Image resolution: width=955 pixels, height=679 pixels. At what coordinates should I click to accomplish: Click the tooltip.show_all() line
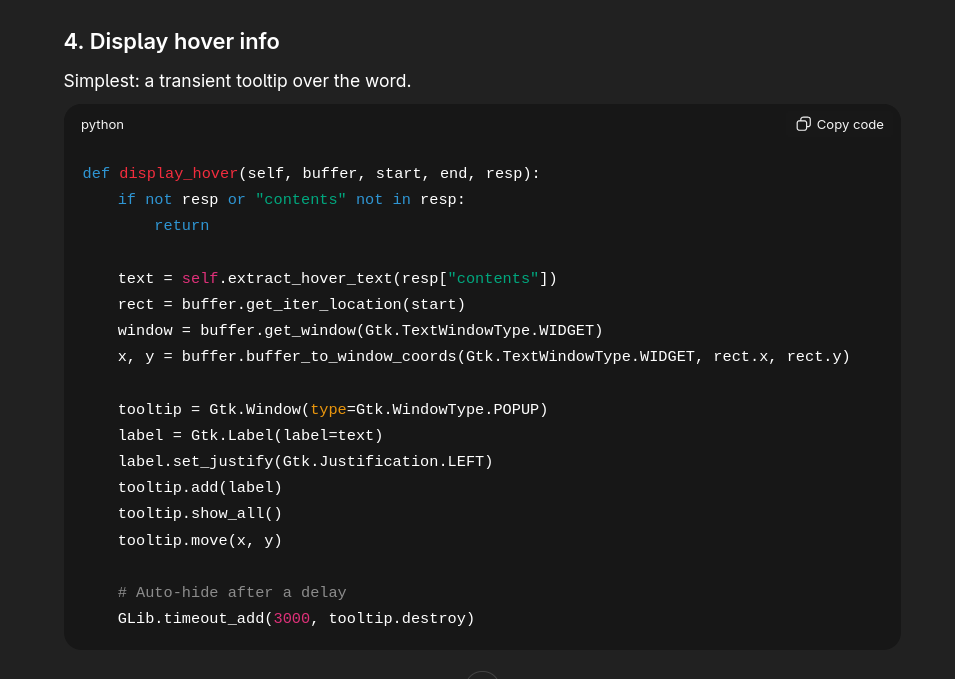click(x=200, y=514)
